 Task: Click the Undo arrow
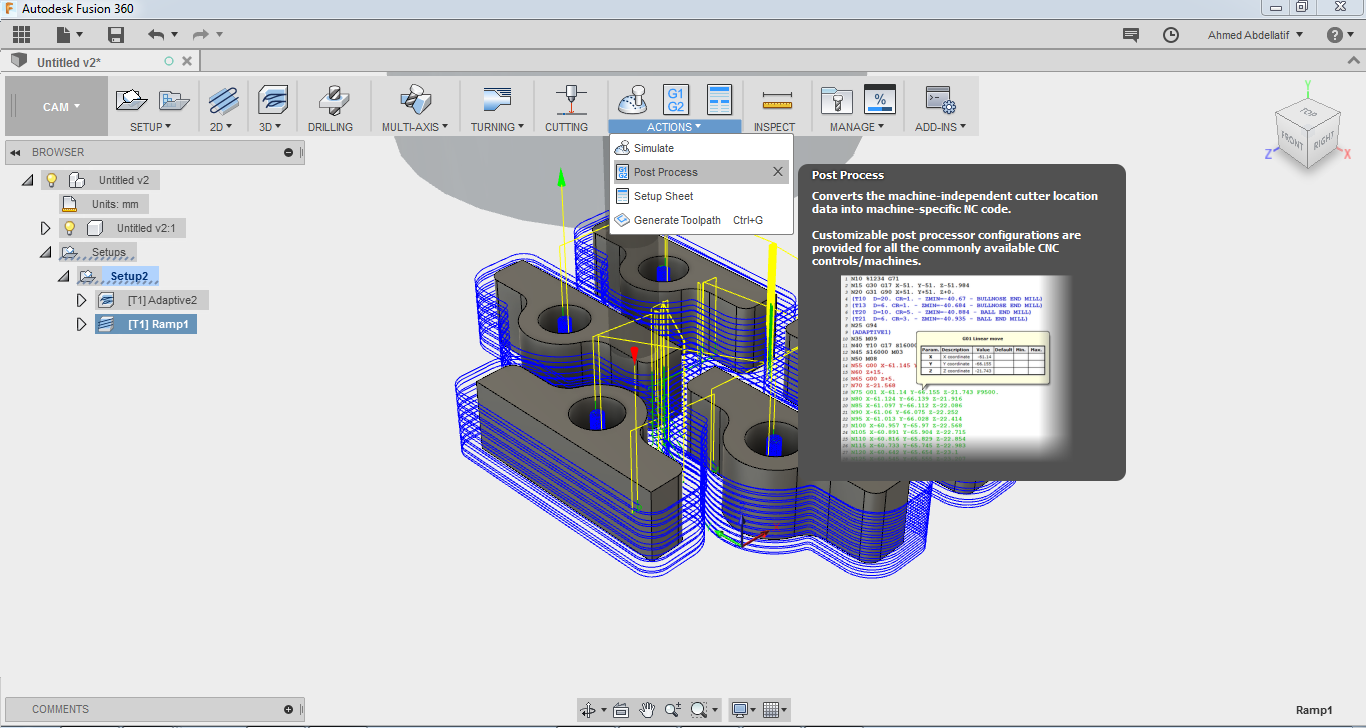tap(156, 34)
